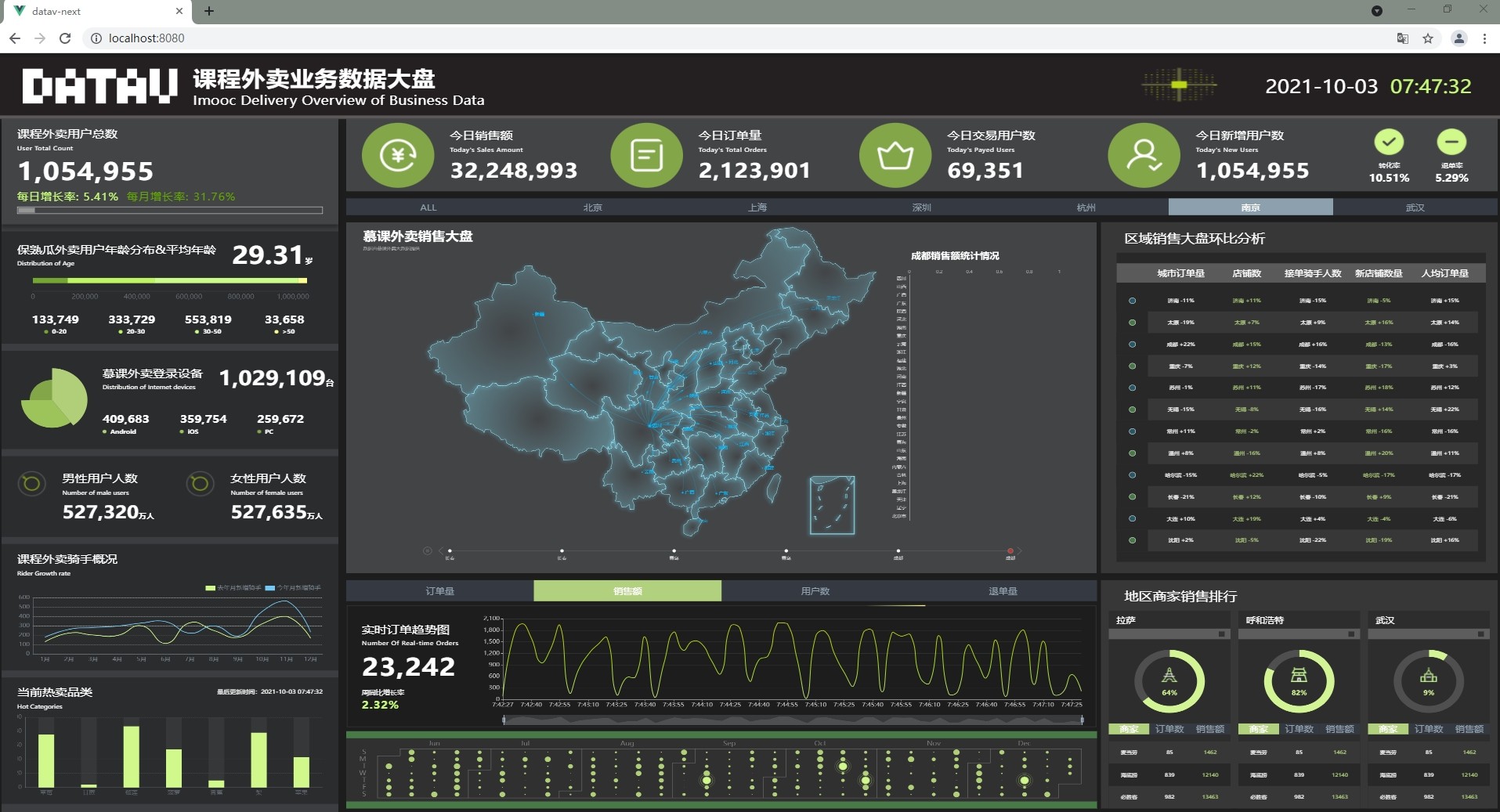Go back using the browser back arrow
Image resolution: width=1500 pixels, height=812 pixels.
pos(14,38)
